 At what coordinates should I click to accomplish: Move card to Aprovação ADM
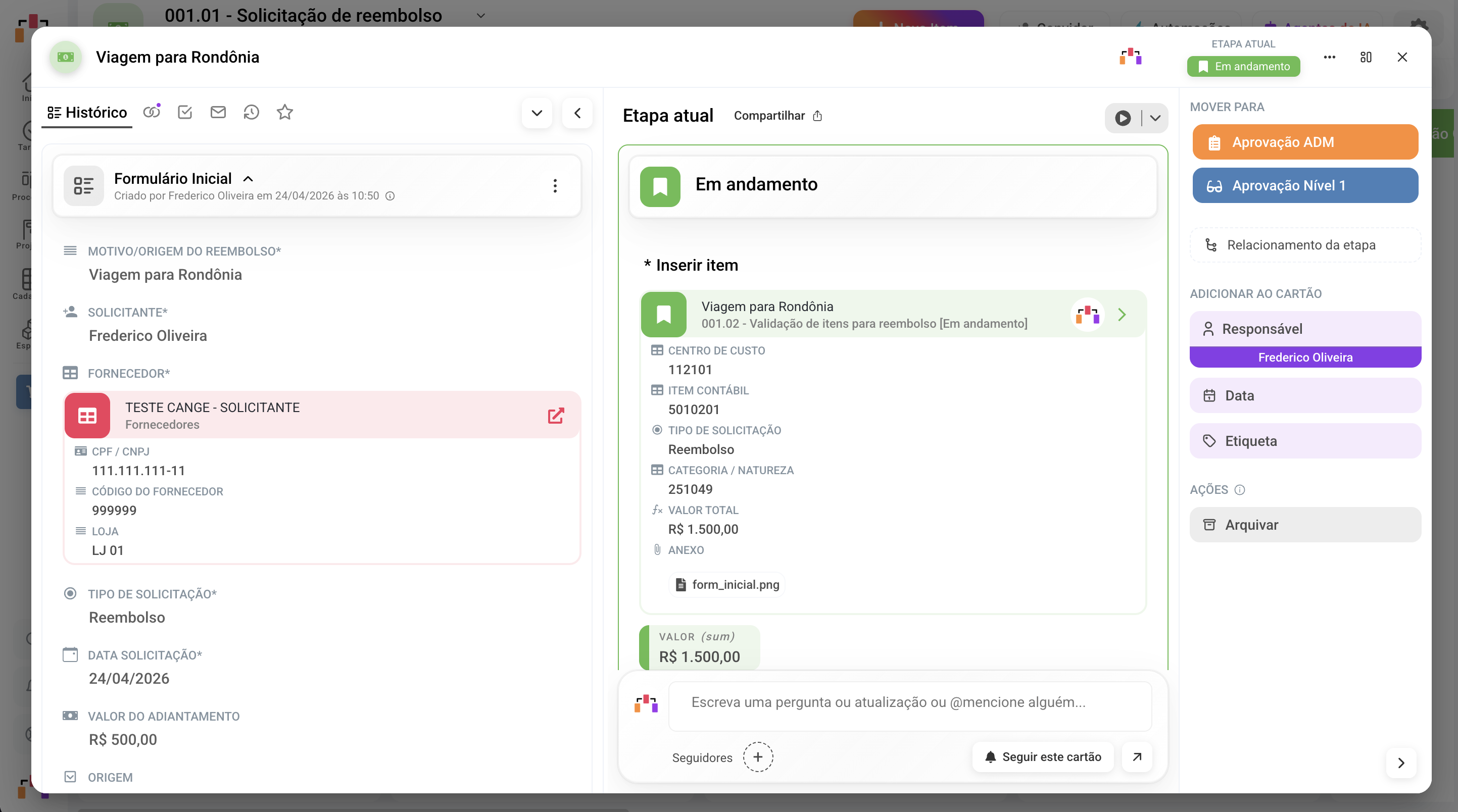pos(1305,142)
